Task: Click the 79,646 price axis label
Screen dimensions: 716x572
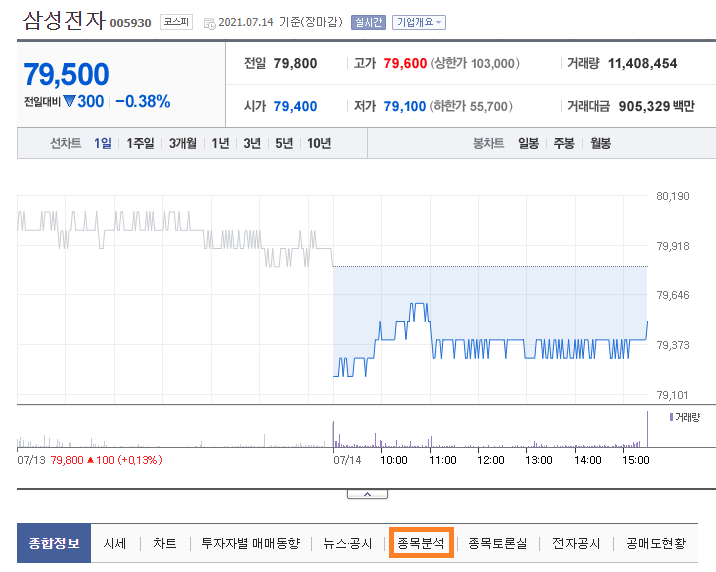Action: pyautogui.click(x=673, y=295)
